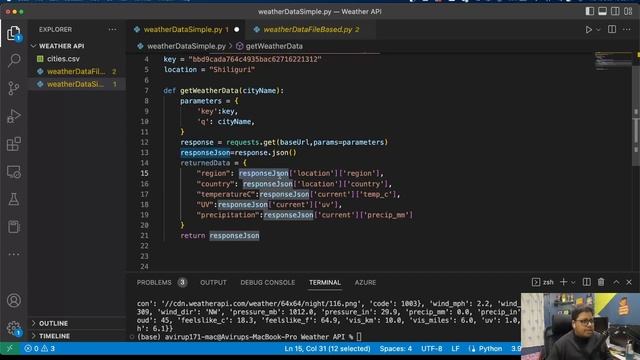This screenshot has height=360, width=640.
Task: Click 'return responseJson' on line 21
Action: 220,236
